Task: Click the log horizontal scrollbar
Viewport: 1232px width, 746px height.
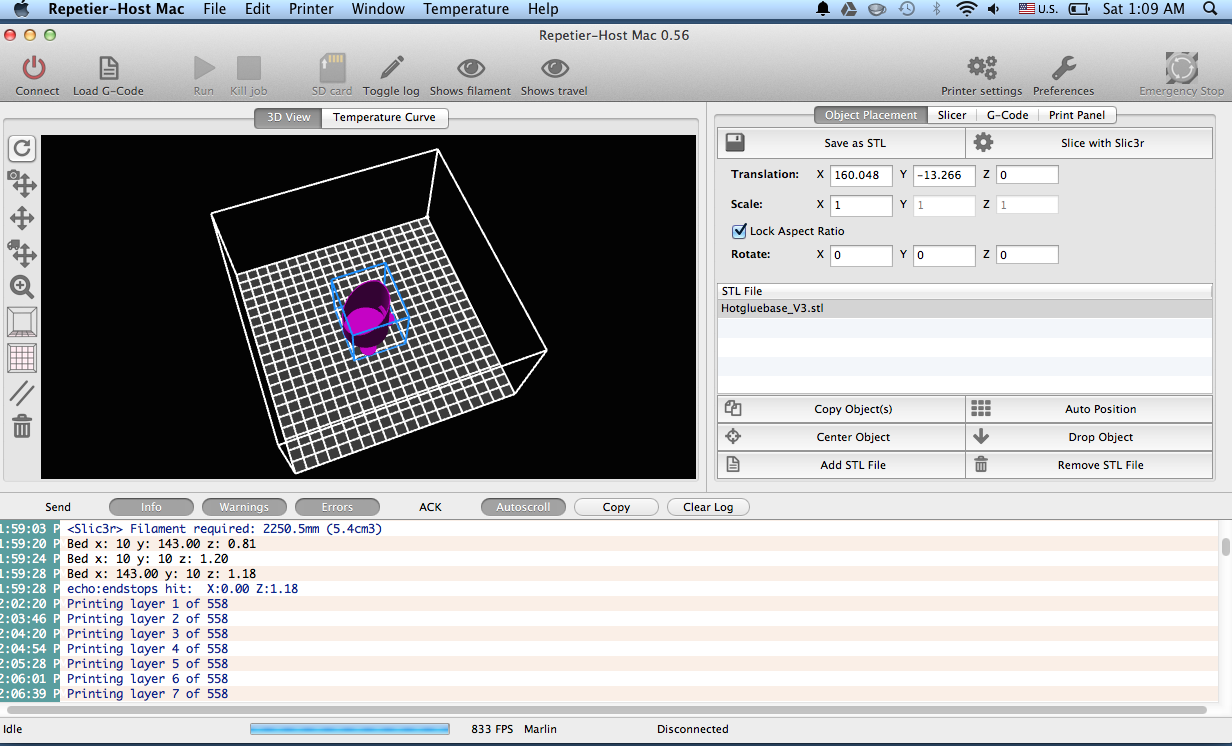Action: pos(608,709)
